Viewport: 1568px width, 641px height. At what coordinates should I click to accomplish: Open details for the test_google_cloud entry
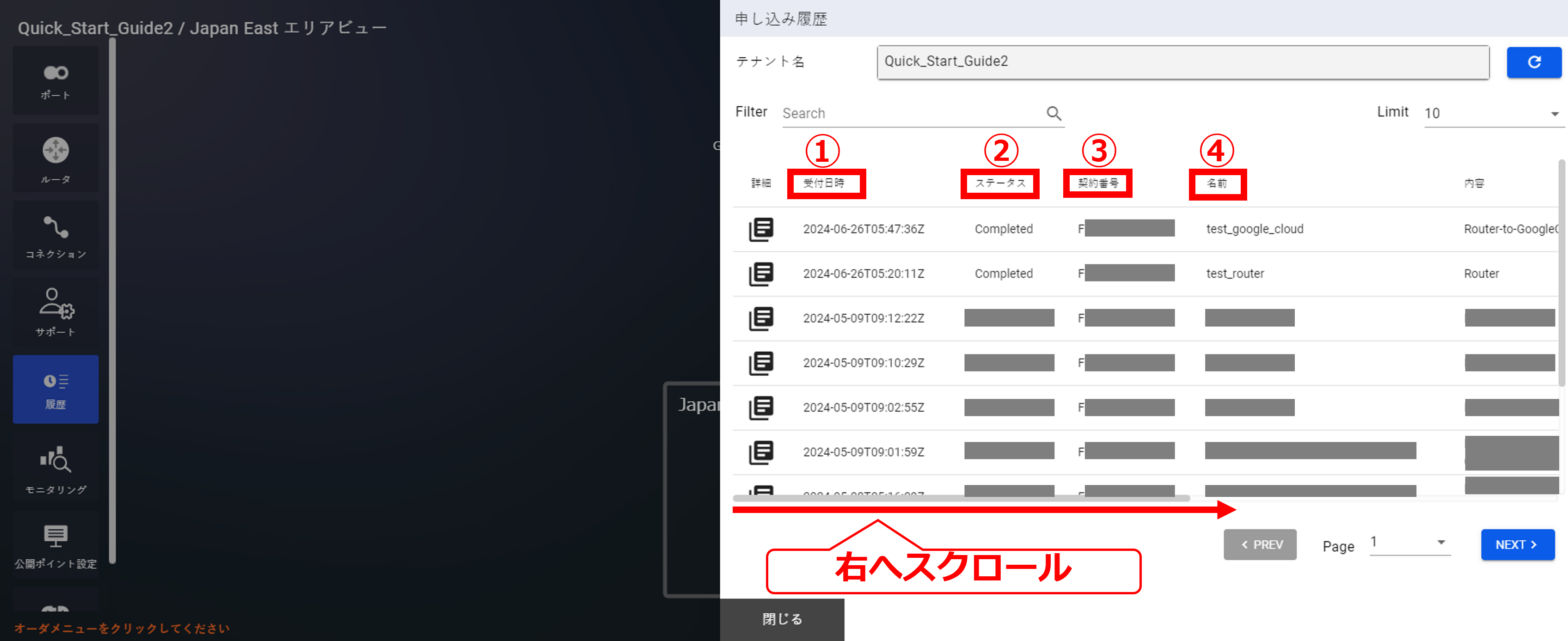click(x=761, y=230)
